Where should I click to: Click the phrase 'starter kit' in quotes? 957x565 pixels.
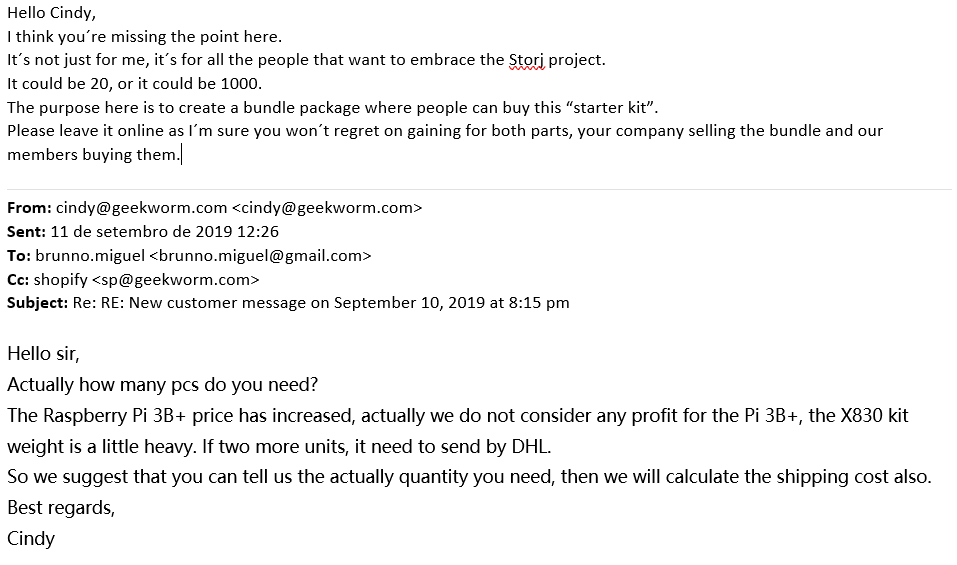(x=610, y=107)
